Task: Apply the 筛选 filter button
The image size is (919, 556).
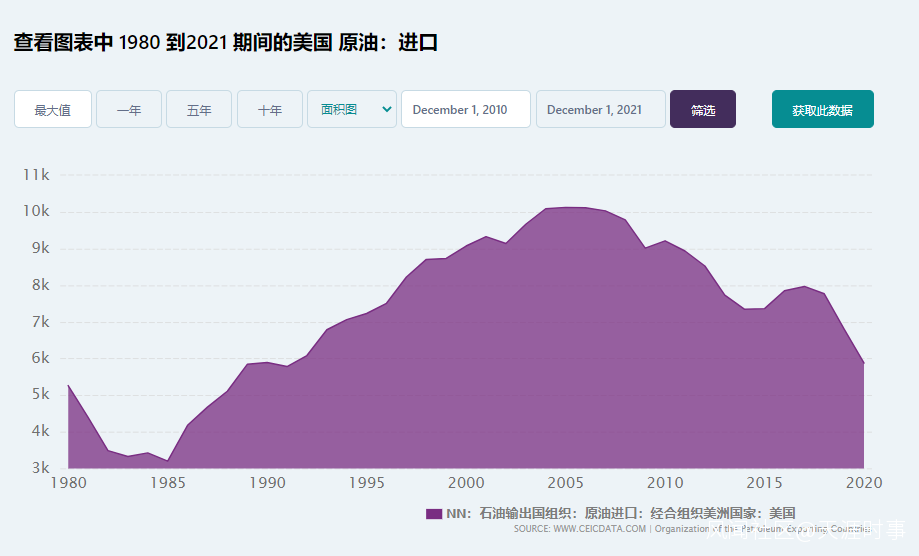Action: 703,109
